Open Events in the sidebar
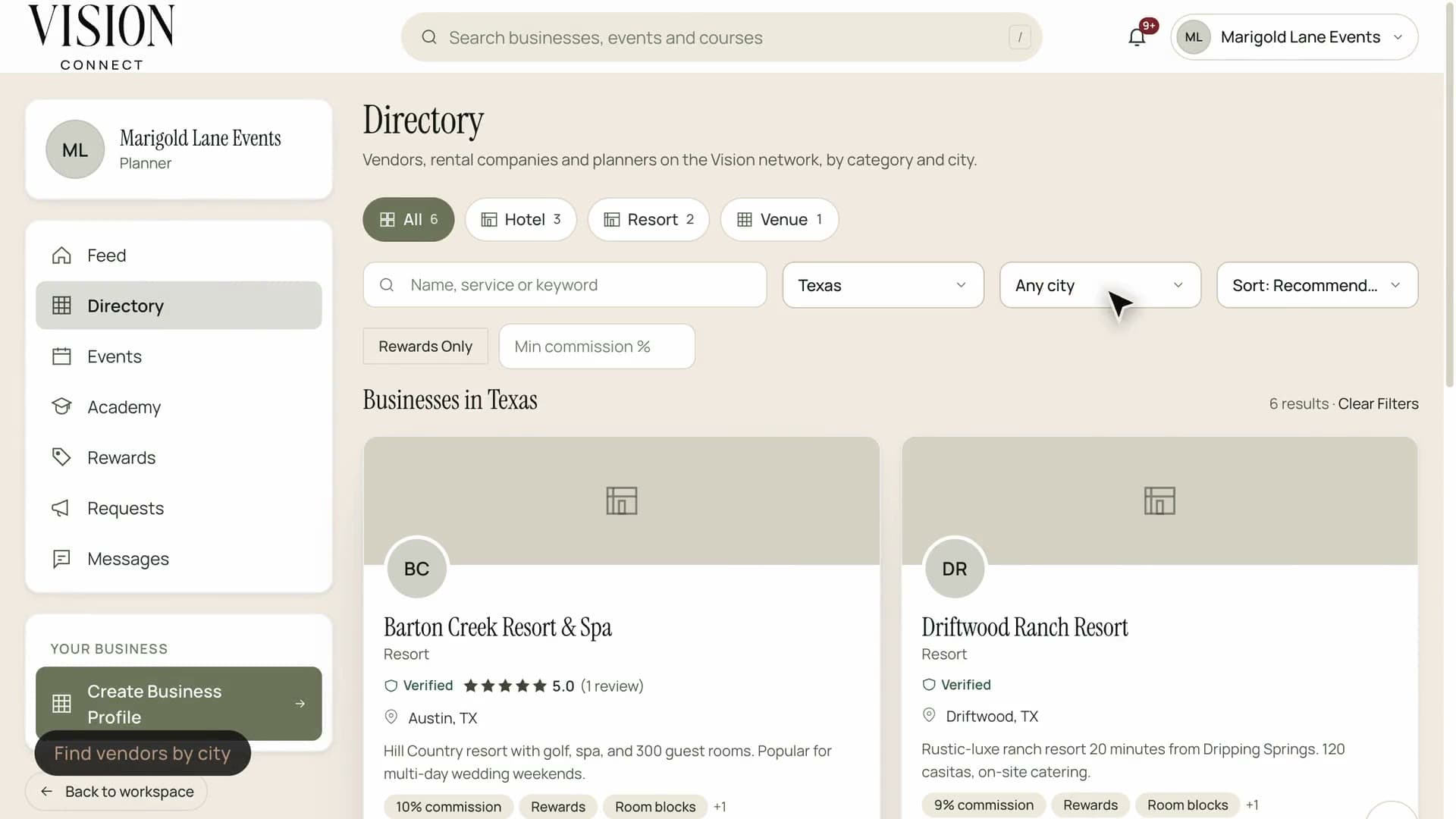The height and width of the screenshot is (819, 1456). point(179,356)
